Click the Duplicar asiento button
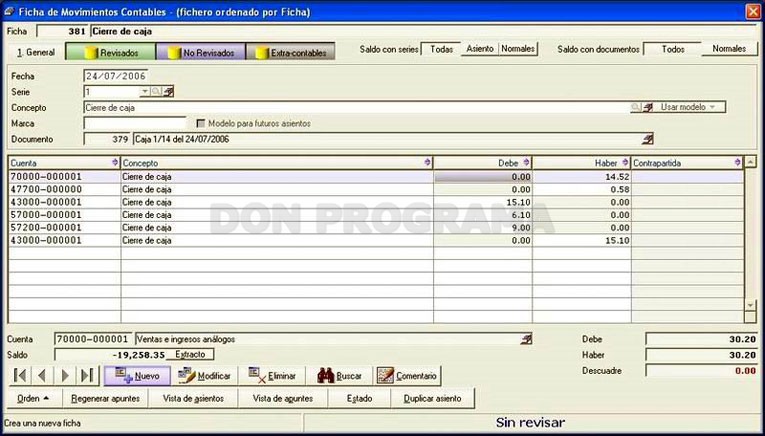This screenshot has width=765, height=436. (432, 398)
